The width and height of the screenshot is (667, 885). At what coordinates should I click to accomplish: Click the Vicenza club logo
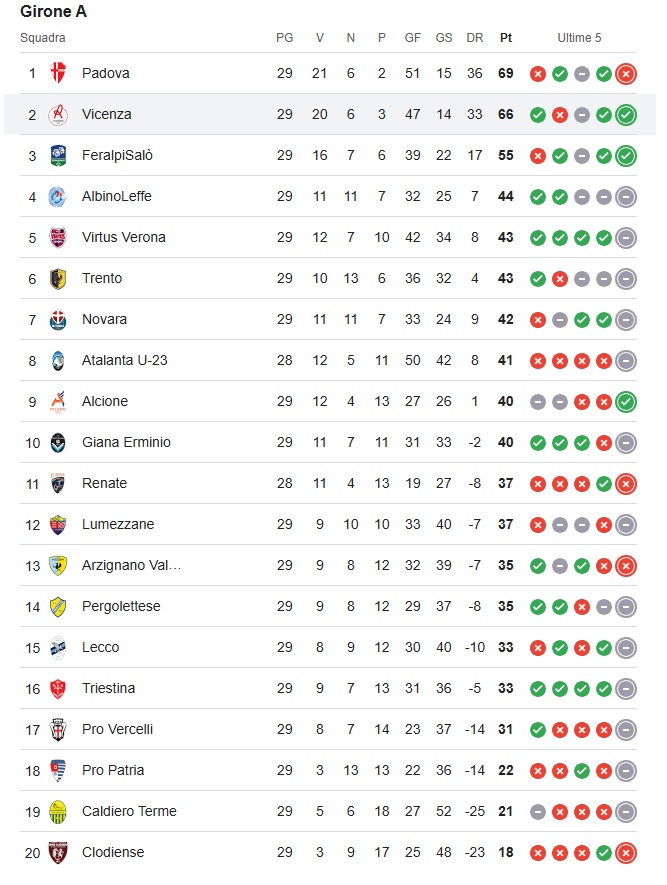pos(58,115)
